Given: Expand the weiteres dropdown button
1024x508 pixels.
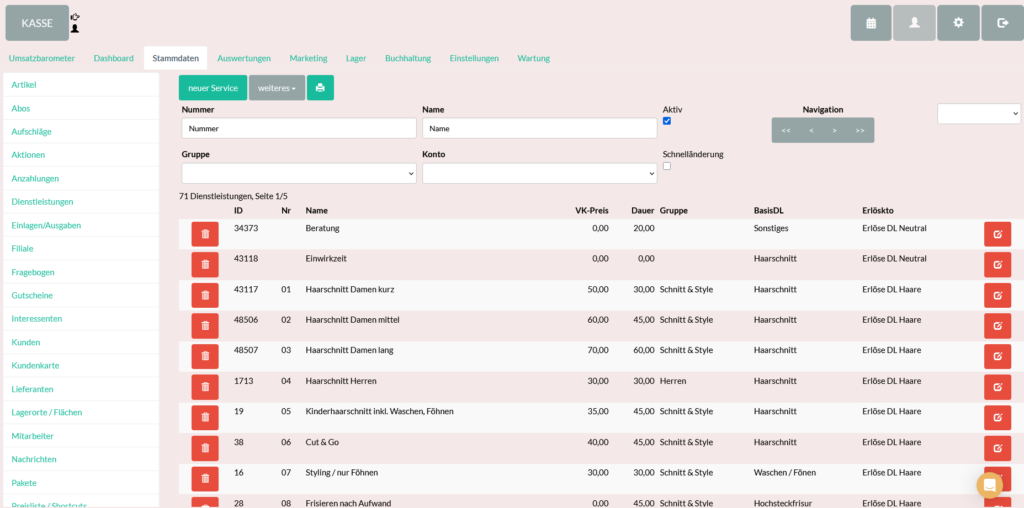Looking at the screenshot, I should (x=277, y=88).
